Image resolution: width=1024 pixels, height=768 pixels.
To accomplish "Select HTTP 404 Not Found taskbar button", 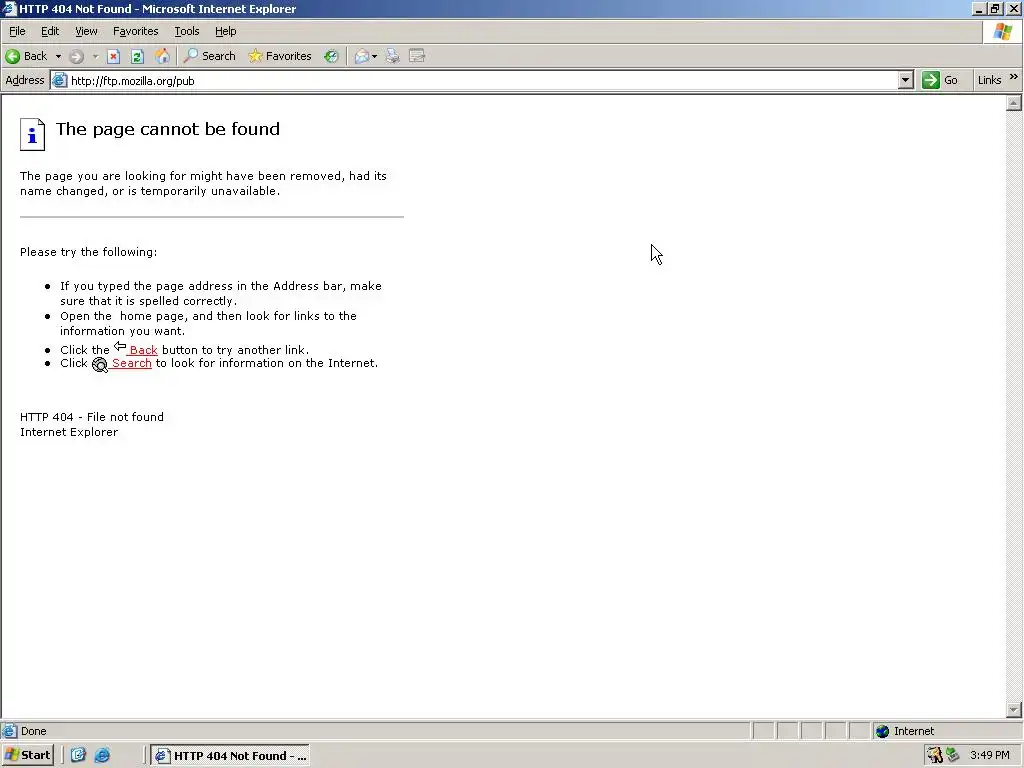I will 231,756.
